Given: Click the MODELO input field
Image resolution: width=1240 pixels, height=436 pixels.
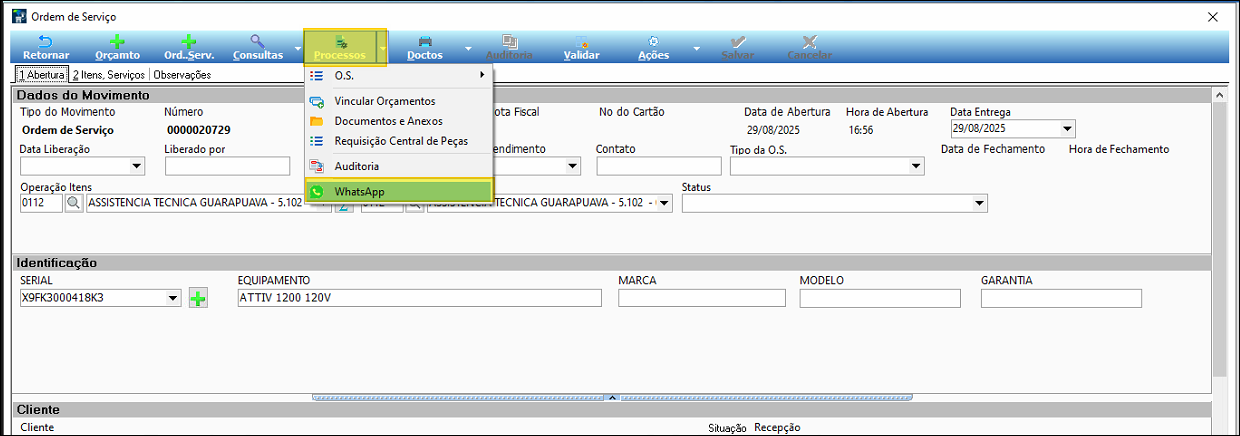Looking at the screenshot, I should pyautogui.click(x=880, y=298).
